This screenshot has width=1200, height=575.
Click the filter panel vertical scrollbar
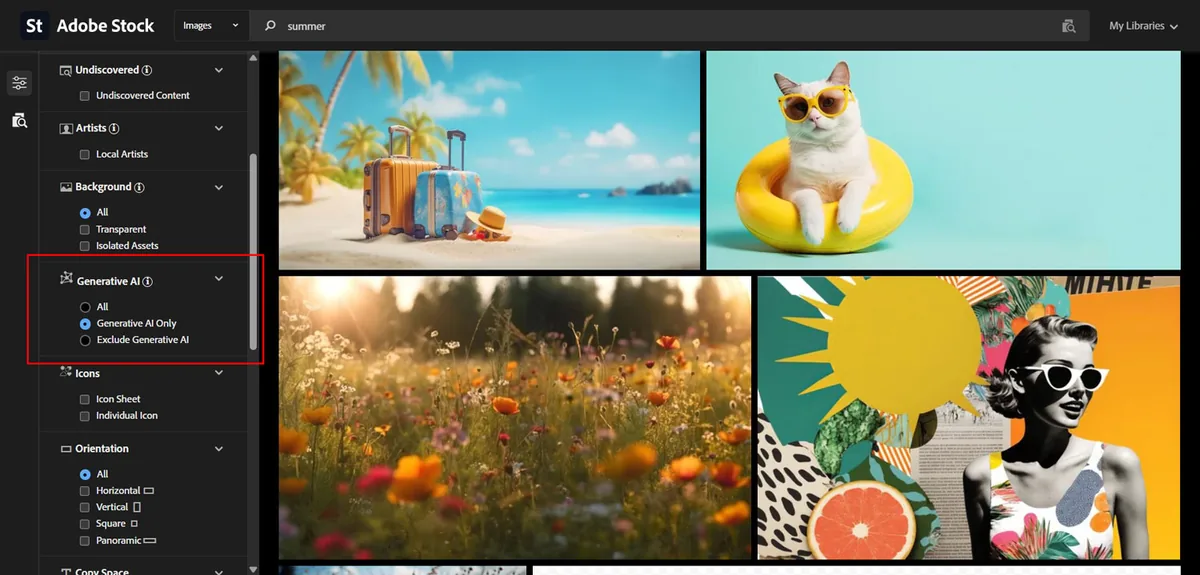click(253, 250)
